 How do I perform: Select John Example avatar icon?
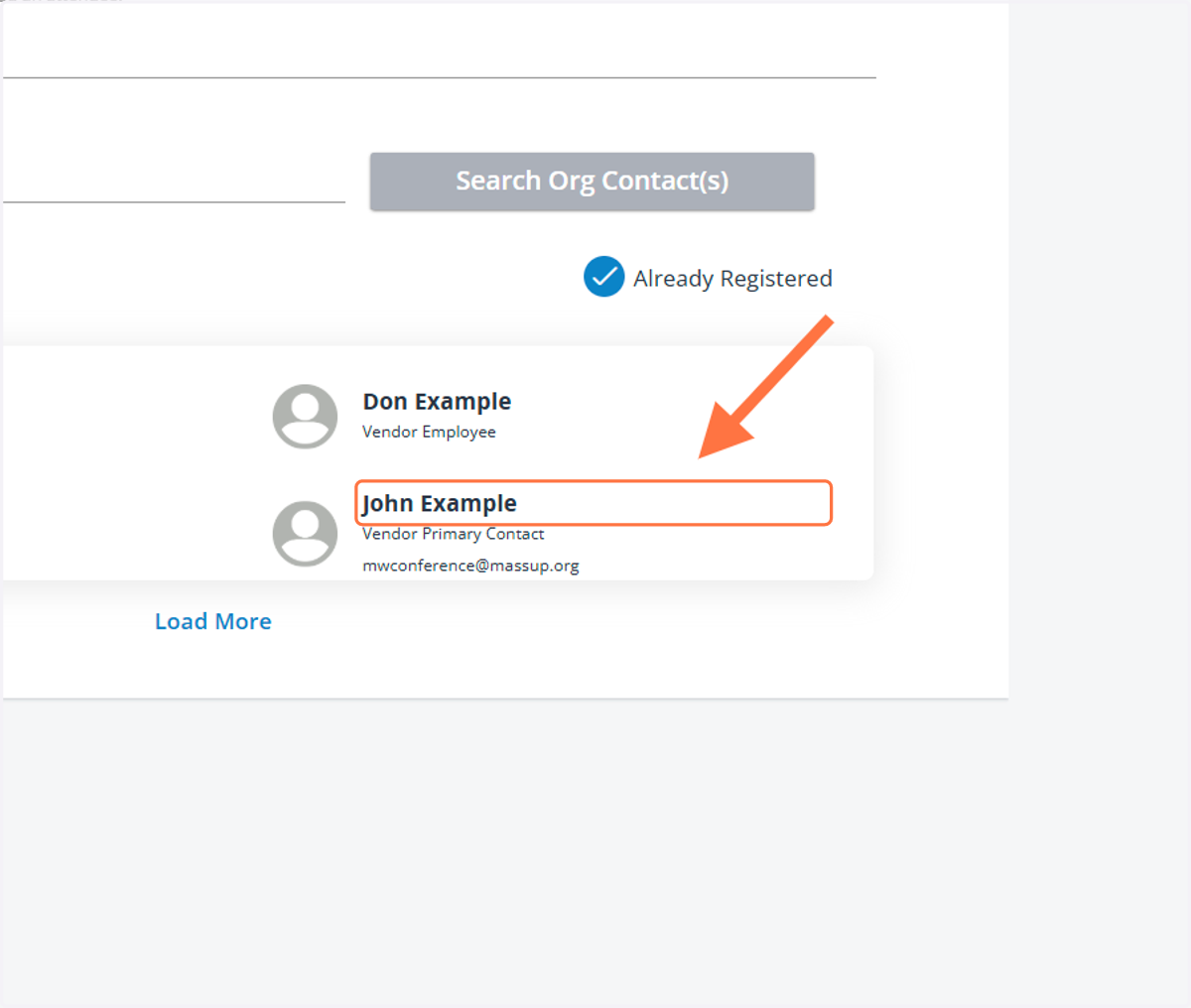tap(305, 534)
